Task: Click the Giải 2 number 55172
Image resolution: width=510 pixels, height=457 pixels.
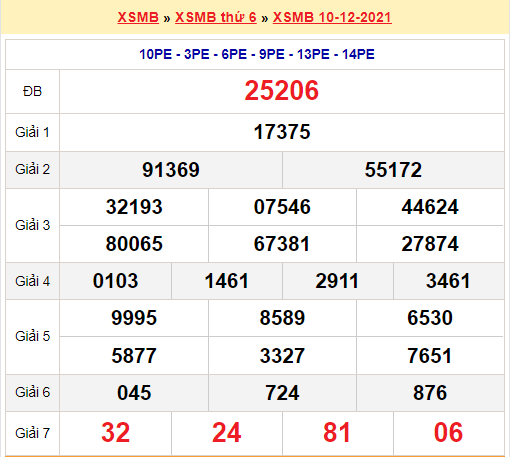Action: (x=393, y=169)
